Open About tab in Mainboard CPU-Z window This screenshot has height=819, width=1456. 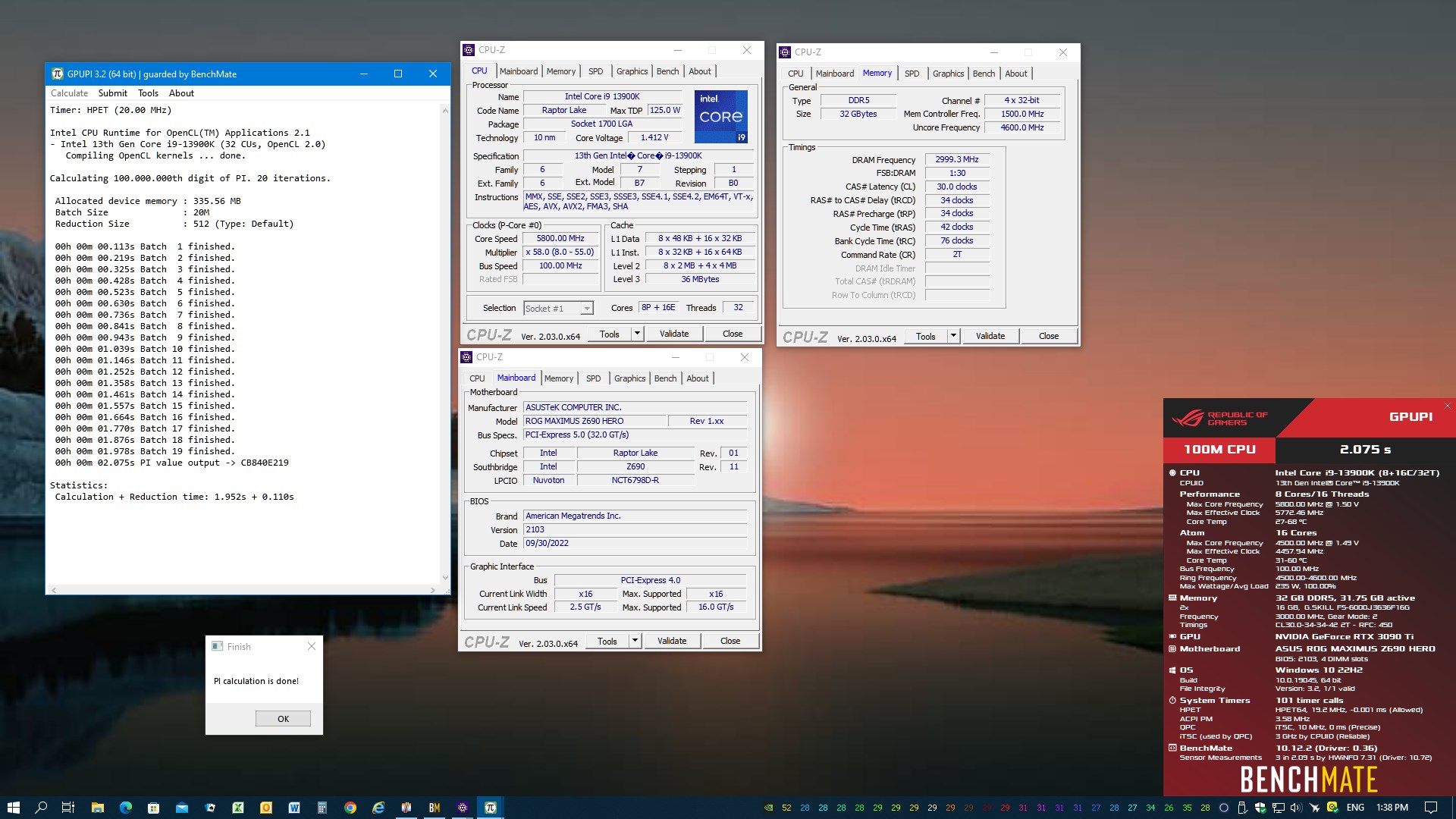point(698,378)
